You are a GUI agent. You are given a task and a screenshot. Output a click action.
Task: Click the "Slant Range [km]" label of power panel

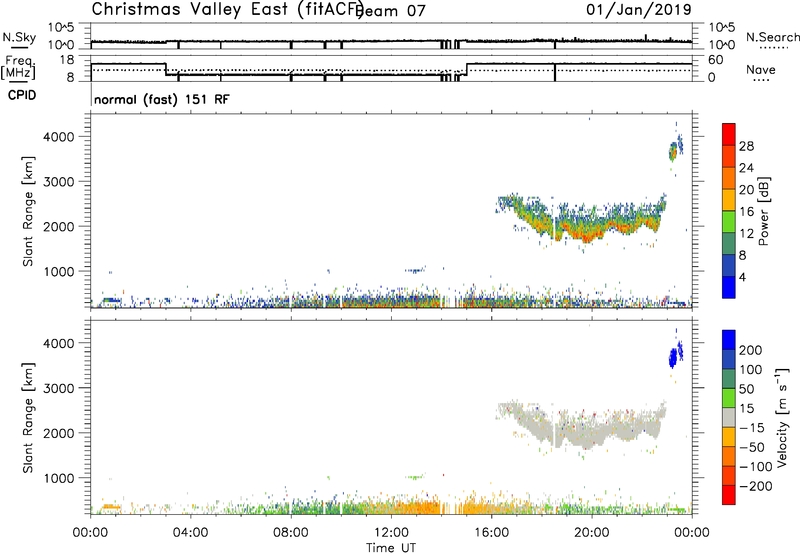click(x=28, y=211)
